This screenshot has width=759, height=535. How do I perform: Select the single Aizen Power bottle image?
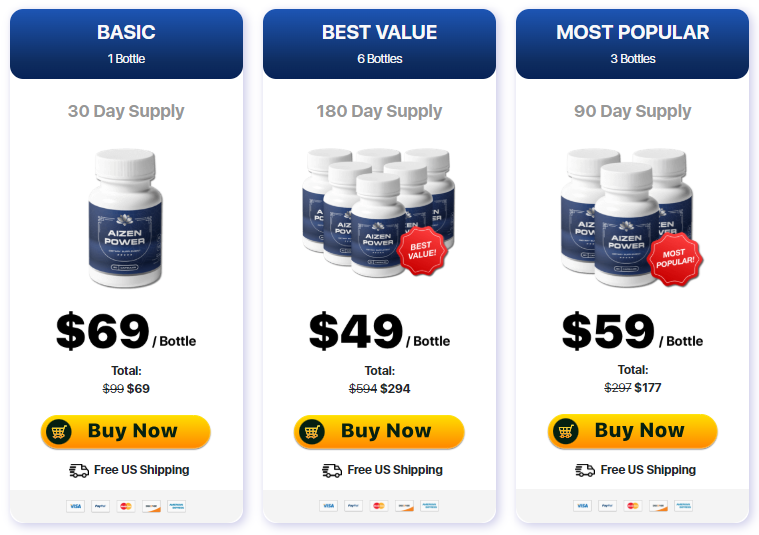[x=126, y=218]
